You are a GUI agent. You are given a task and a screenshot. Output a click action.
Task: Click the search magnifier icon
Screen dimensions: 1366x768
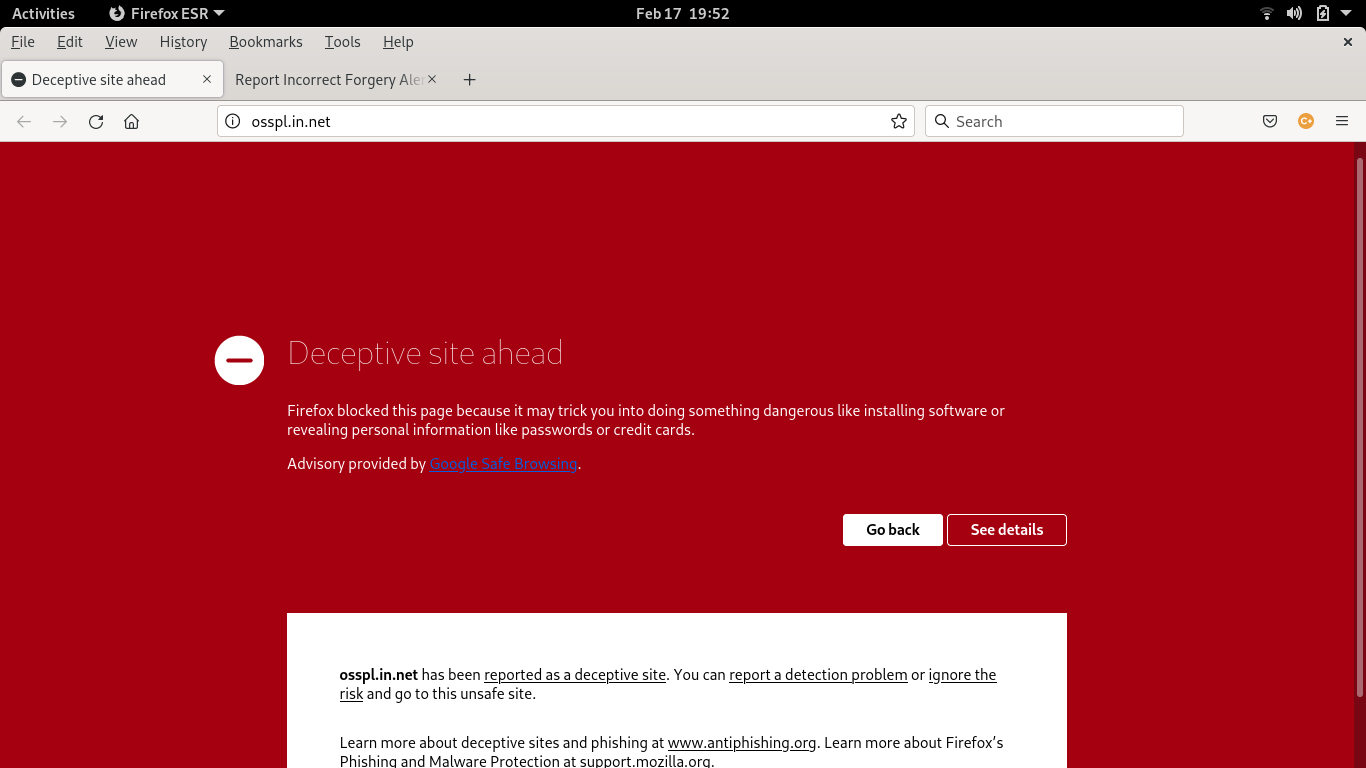(x=941, y=121)
